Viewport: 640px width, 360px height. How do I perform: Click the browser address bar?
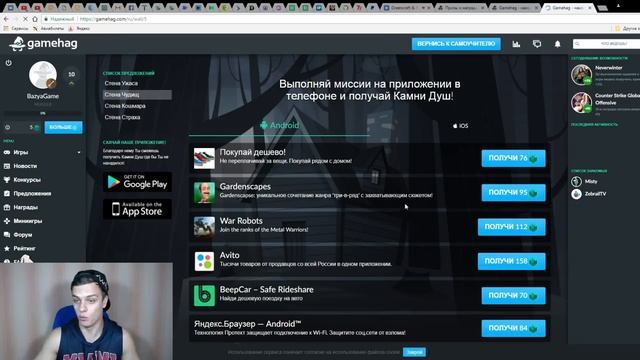pyautogui.click(x=318, y=19)
